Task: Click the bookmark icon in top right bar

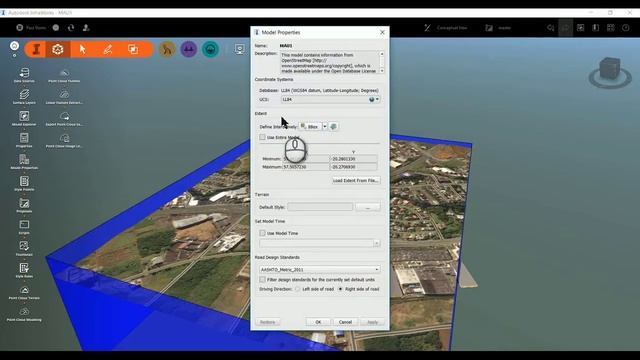Action: [x=596, y=28]
